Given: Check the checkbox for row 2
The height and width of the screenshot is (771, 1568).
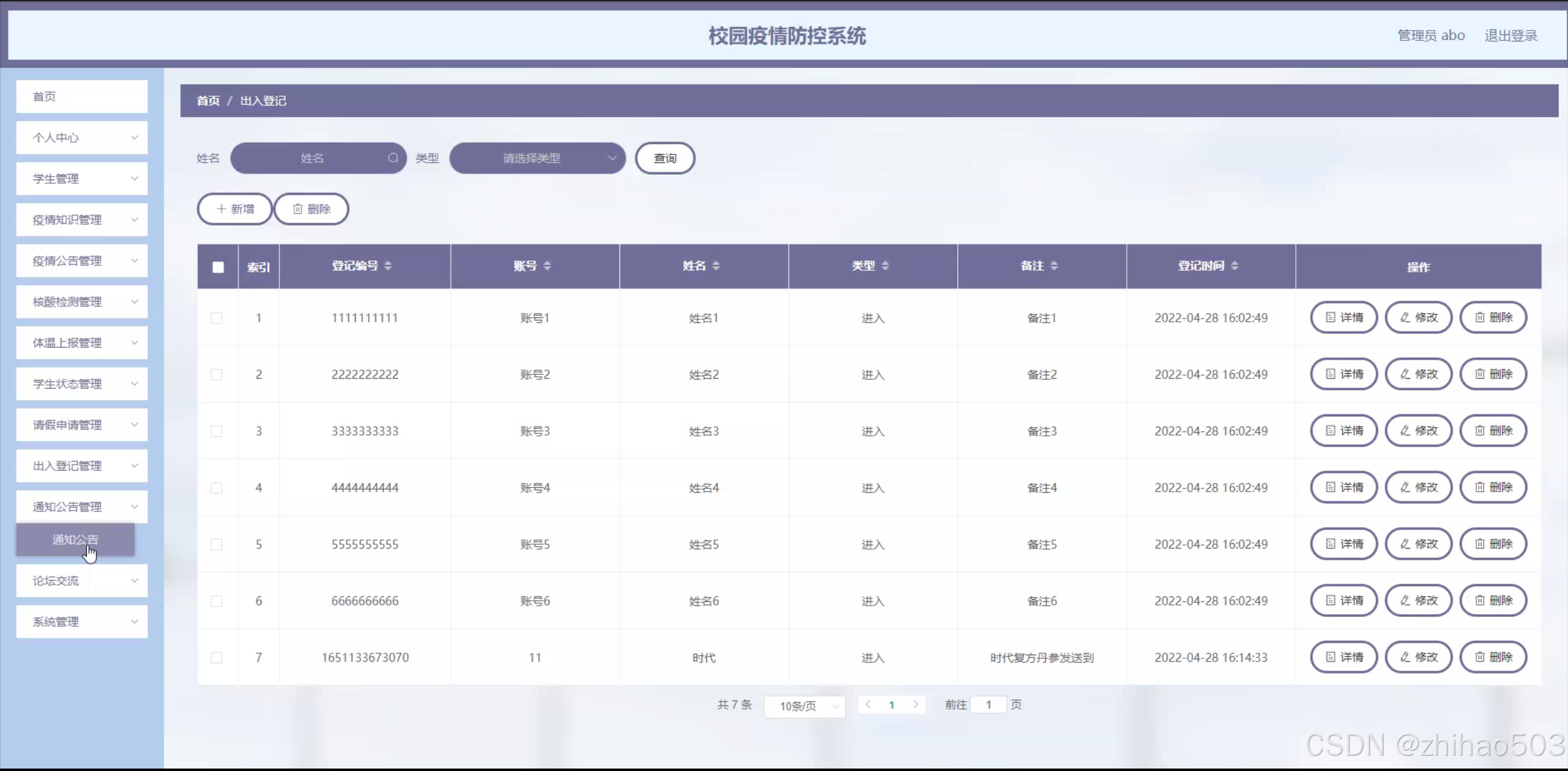Looking at the screenshot, I should point(217,374).
